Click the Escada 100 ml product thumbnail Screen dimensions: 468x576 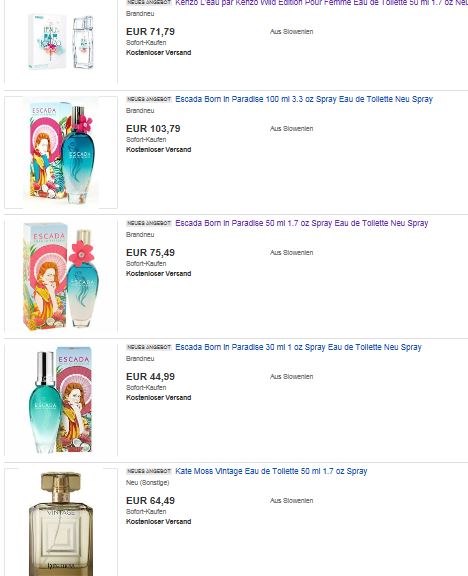[61, 152]
